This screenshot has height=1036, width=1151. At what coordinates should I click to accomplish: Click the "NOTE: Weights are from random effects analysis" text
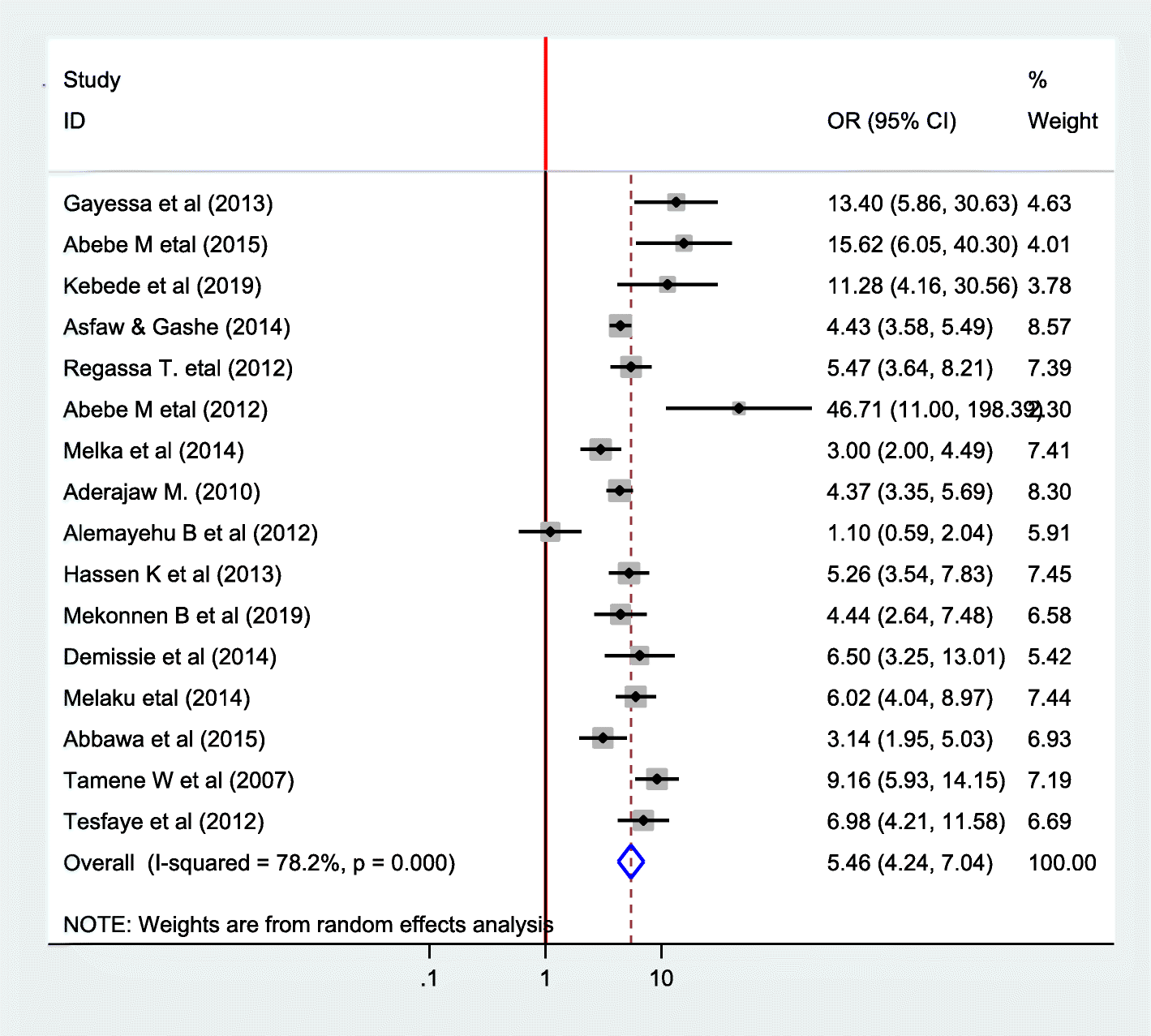click(x=308, y=925)
